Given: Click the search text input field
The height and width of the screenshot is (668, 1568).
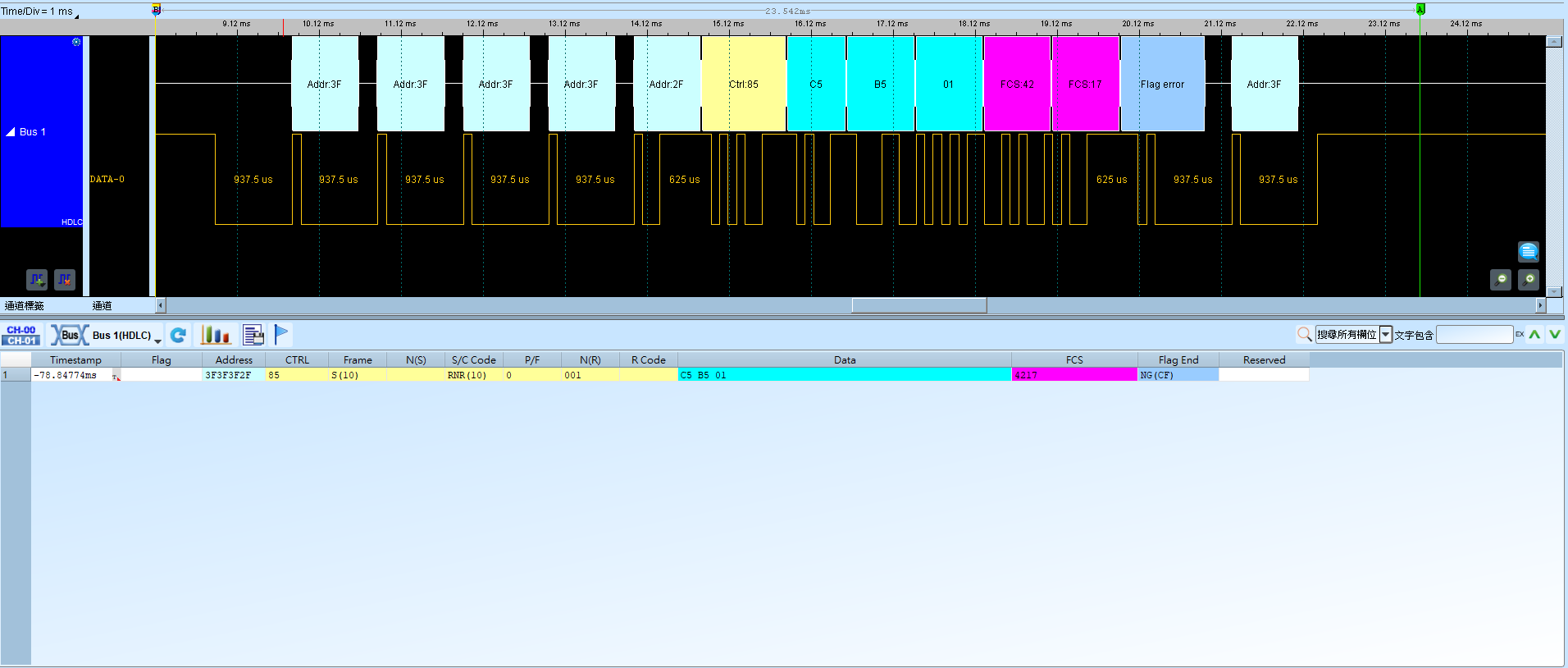Looking at the screenshot, I should coord(1475,335).
